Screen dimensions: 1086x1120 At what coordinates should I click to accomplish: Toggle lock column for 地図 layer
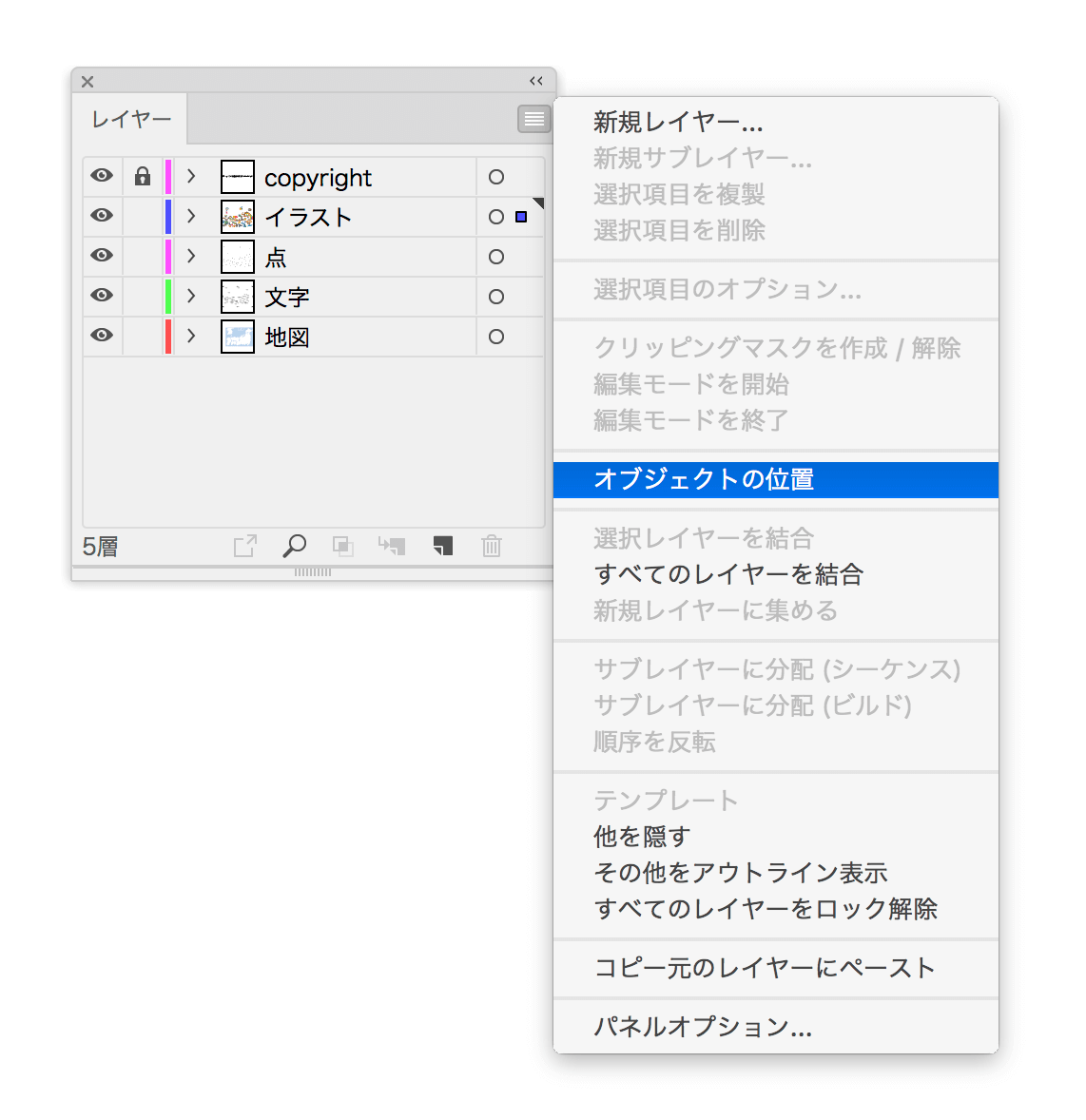click(x=143, y=337)
